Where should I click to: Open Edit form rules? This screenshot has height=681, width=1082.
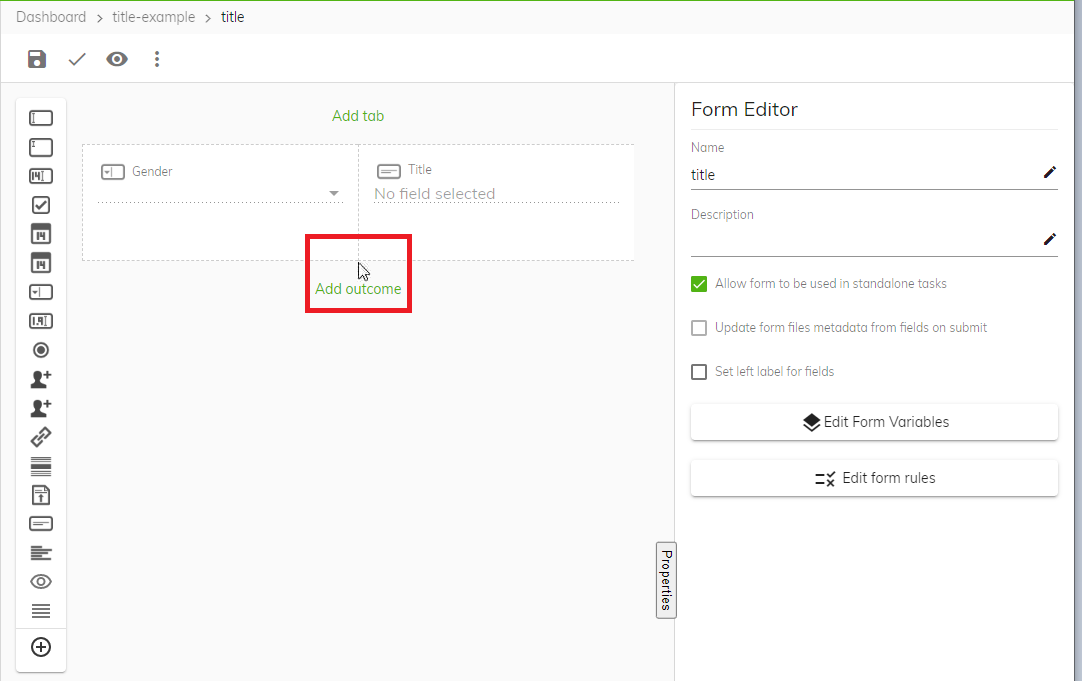(x=874, y=478)
